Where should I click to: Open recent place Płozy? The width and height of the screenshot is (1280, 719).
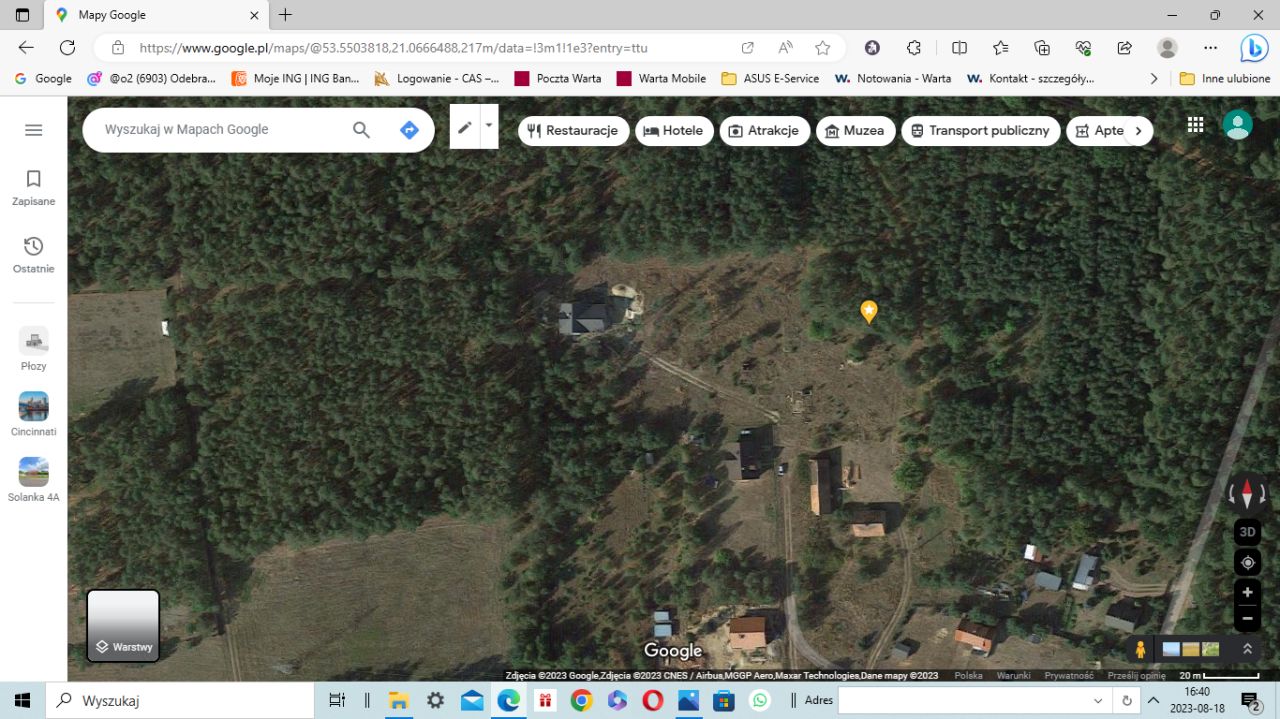tap(34, 349)
